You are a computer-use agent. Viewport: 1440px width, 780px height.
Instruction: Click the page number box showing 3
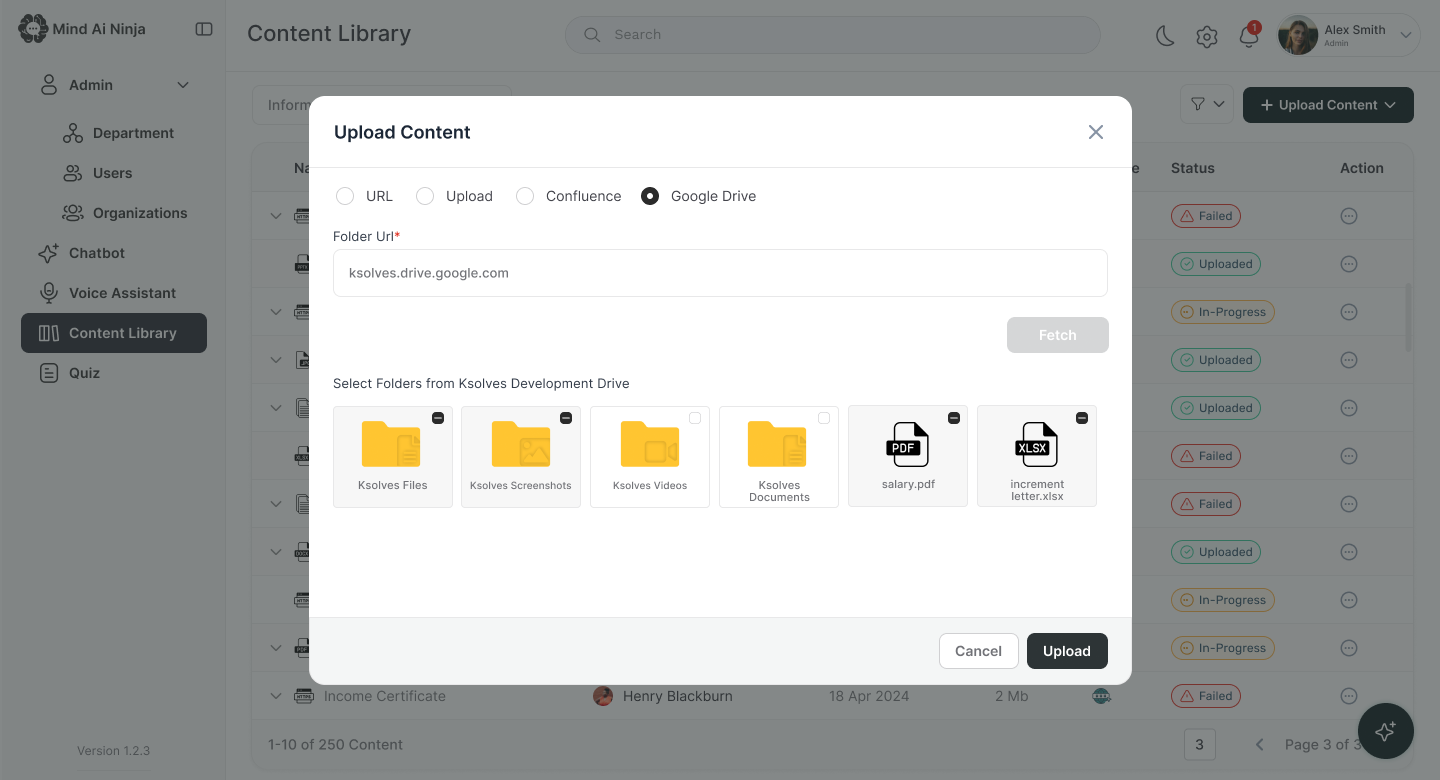coord(1199,744)
